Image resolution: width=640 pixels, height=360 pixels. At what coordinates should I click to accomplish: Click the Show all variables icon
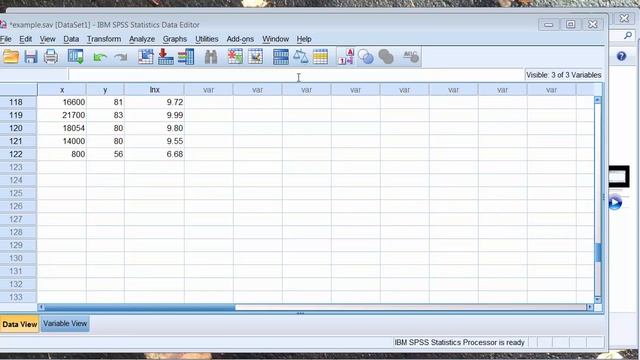coord(386,57)
